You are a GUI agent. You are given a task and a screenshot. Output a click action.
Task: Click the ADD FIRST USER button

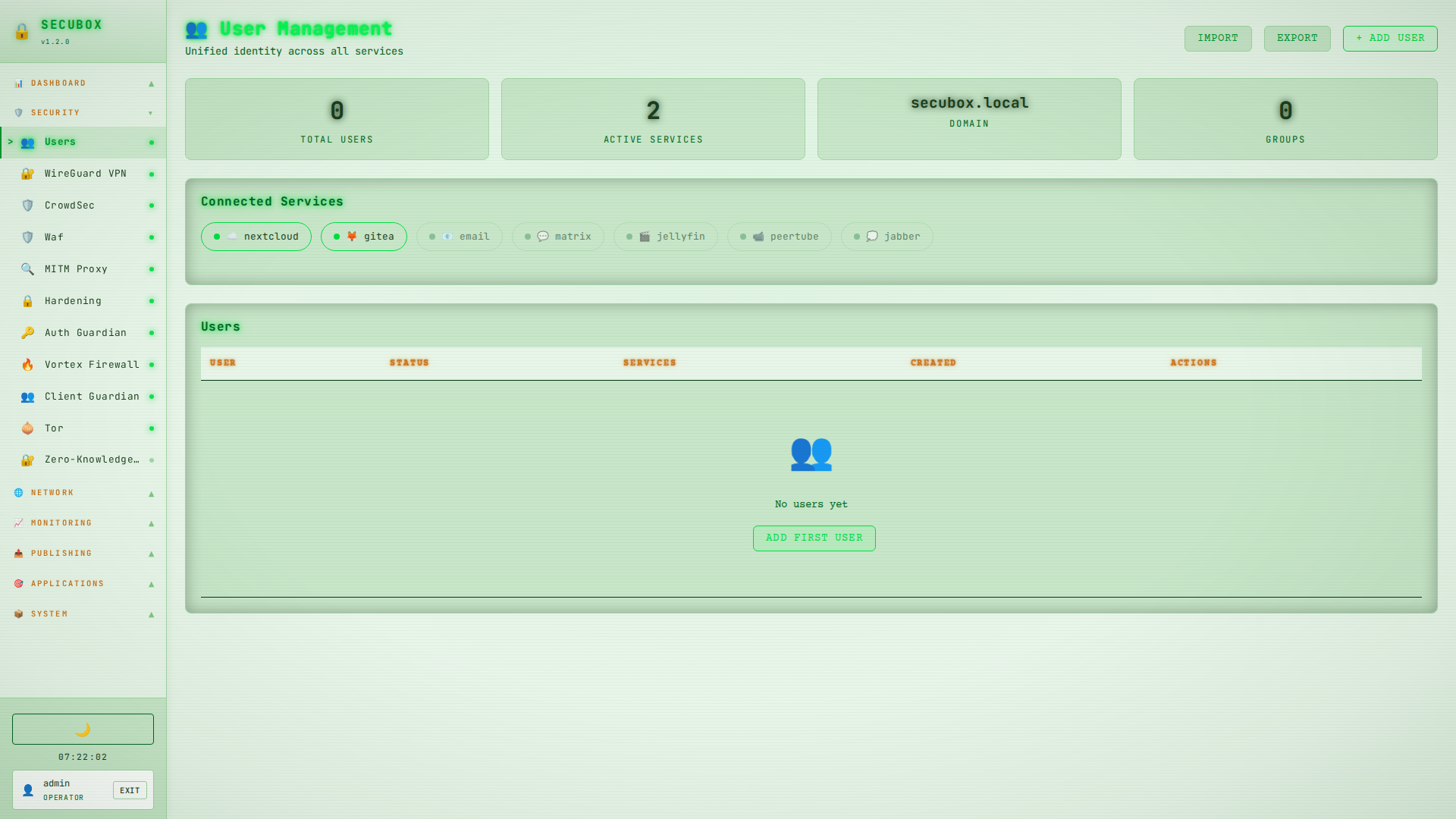(x=814, y=538)
